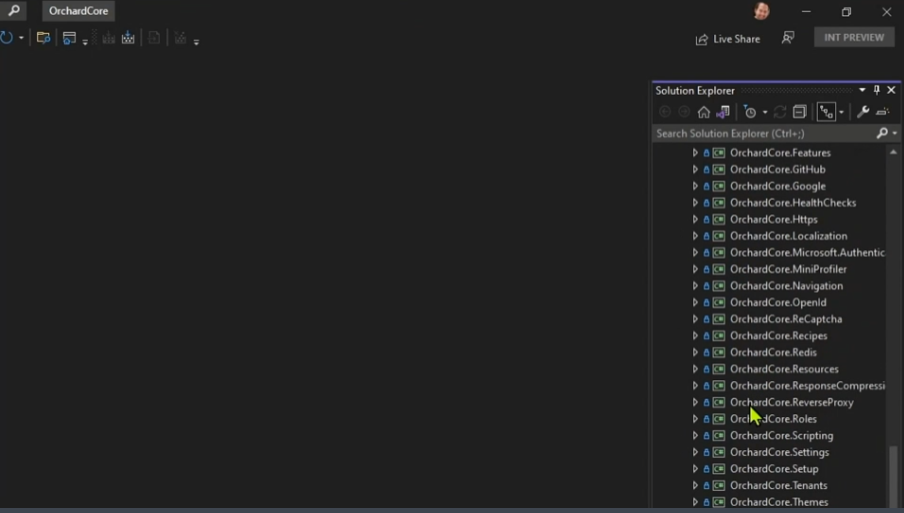Start a Live Share session
Viewport: 904px width, 513px height.
point(728,39)
